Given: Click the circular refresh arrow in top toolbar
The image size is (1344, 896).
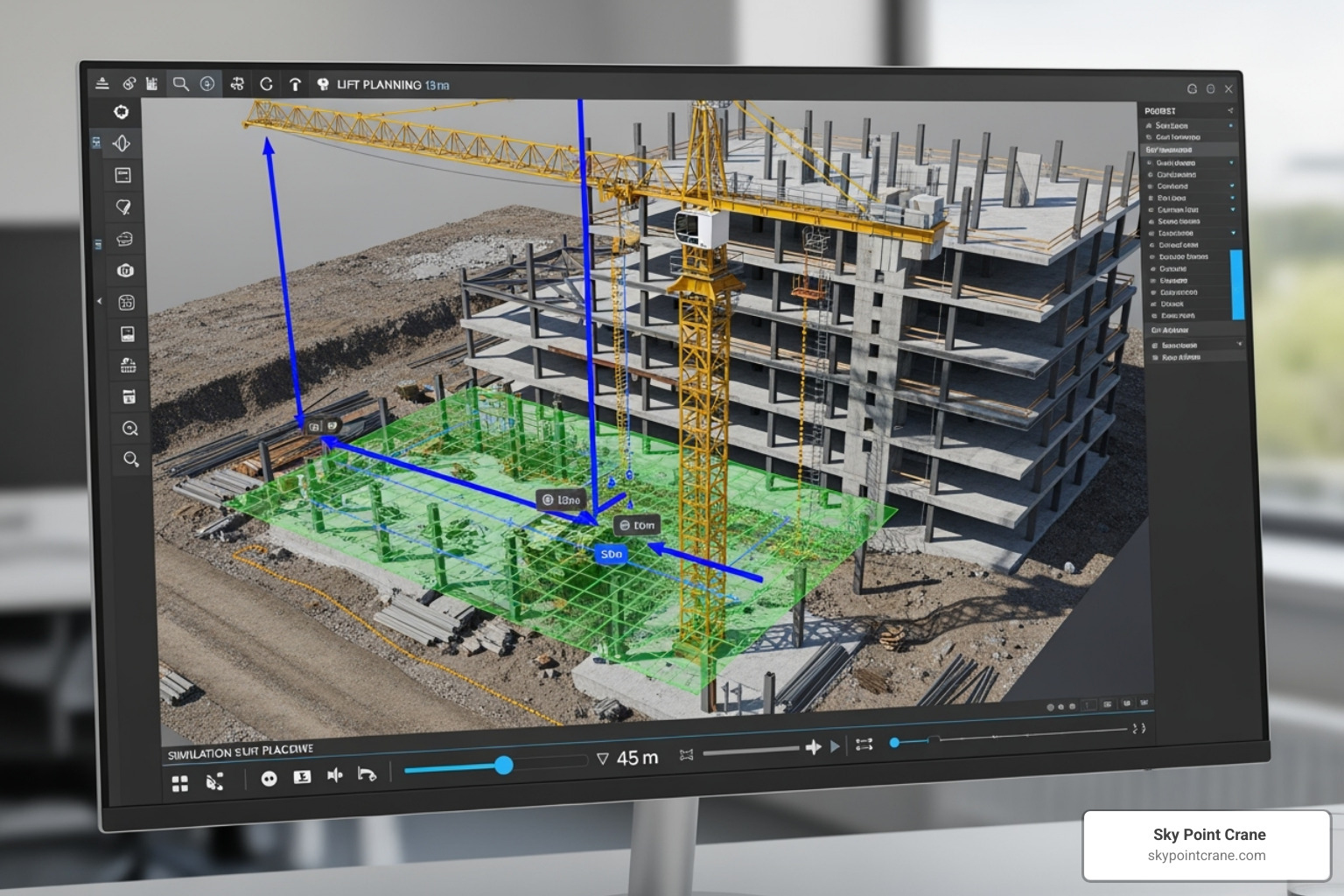Looking at the screenshot, I should coord(266,84).
